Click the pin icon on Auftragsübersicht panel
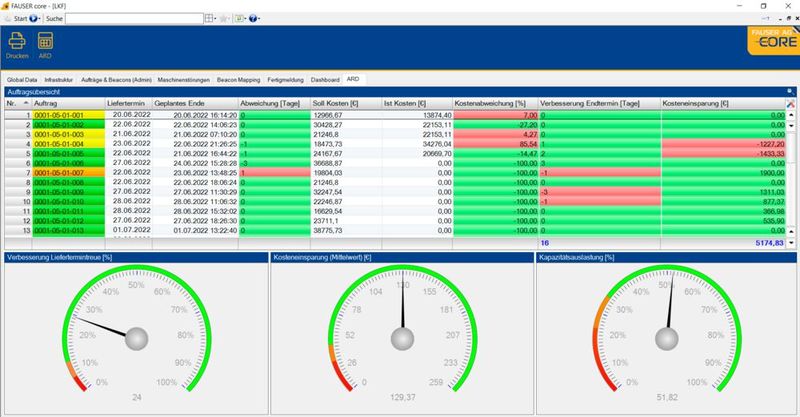 click(x=791, y=90)
